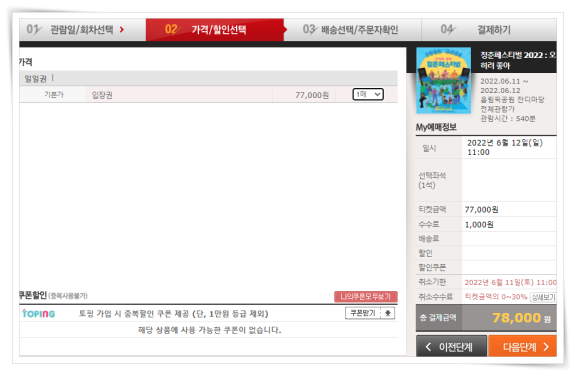Click the 상세보기 cancellation fee button
576x376 pixels.
(543, 297)
